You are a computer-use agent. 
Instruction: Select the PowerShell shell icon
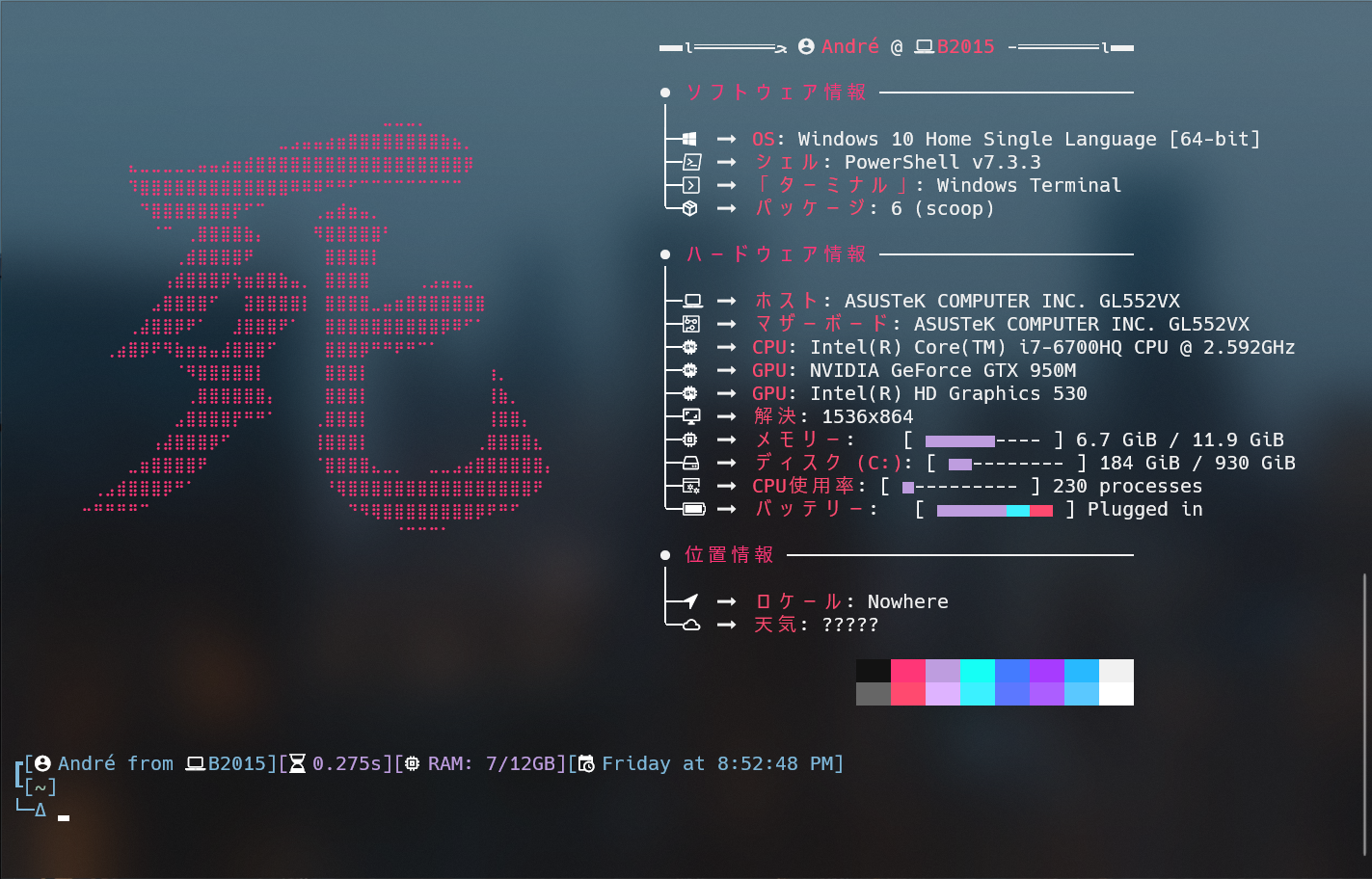coord(689,162)
